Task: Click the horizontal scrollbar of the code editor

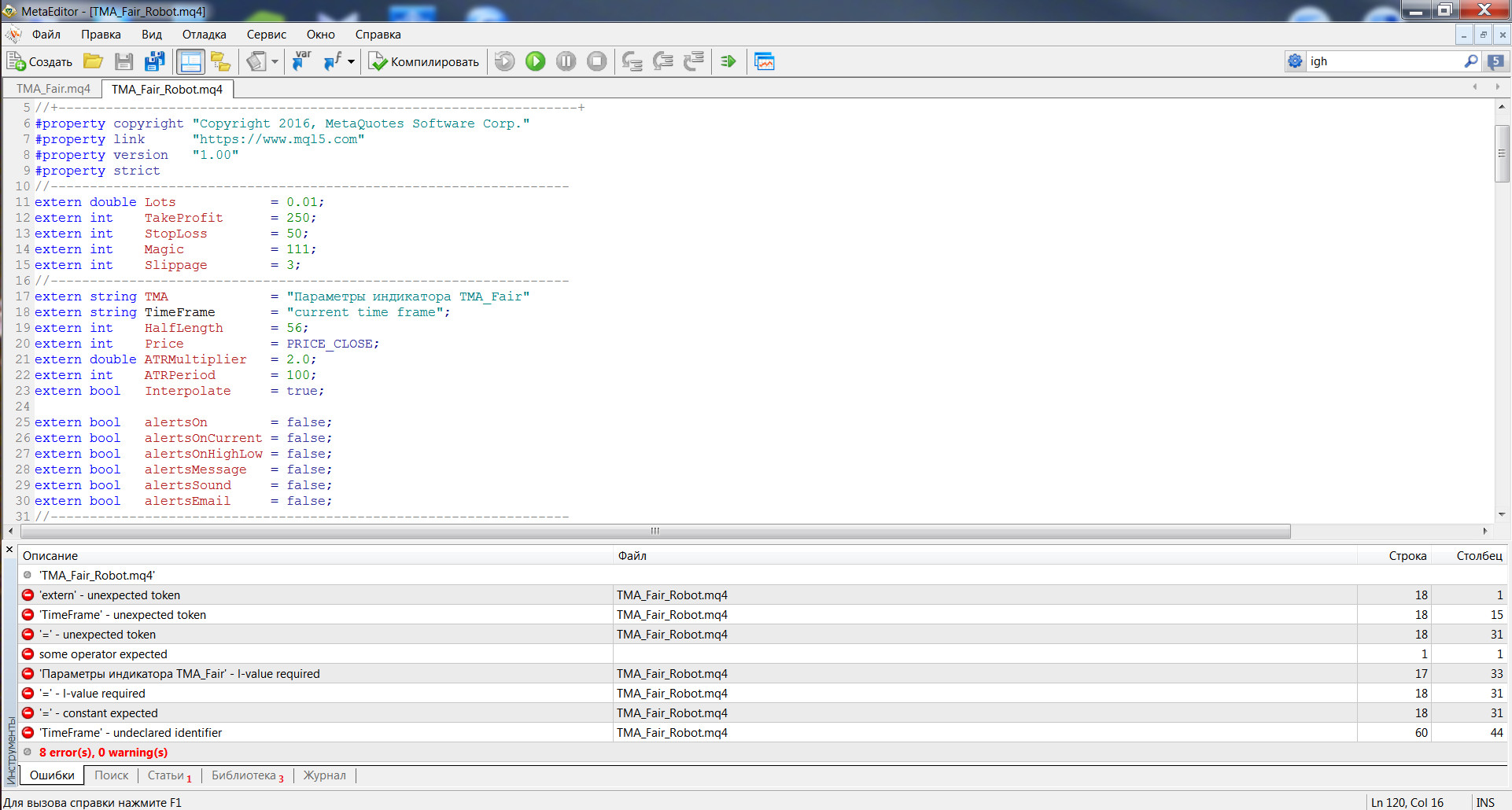Action: pyautogui.click(x=655, y=531)
